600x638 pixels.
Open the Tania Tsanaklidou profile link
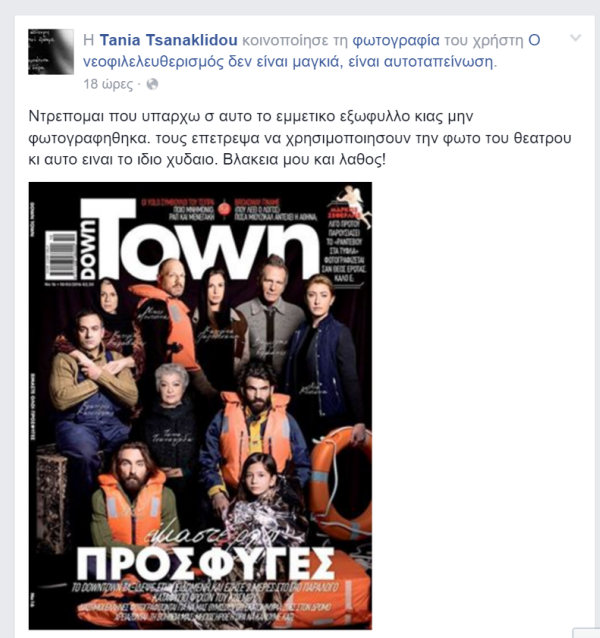pyautogui.click(x=168, y=40)
